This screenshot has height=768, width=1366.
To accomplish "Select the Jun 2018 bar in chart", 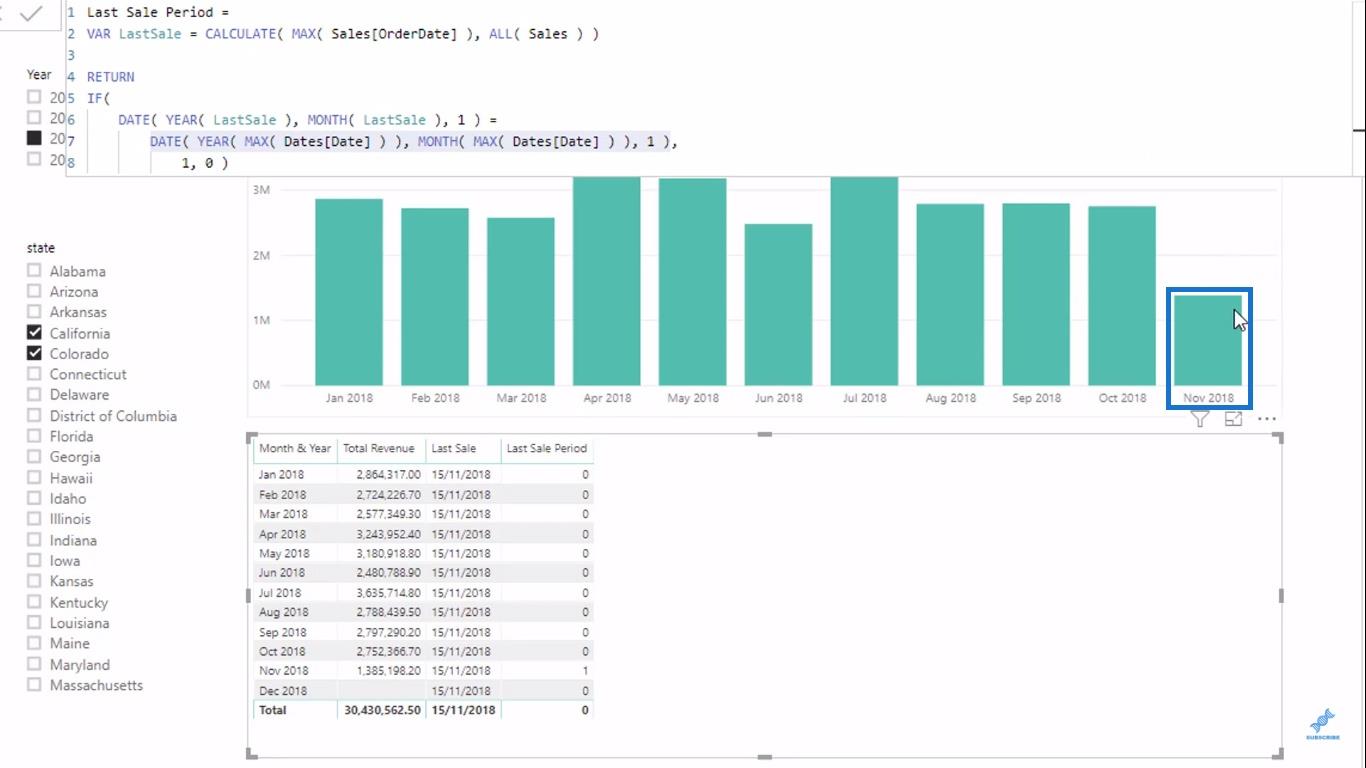I will click(779, 304).
